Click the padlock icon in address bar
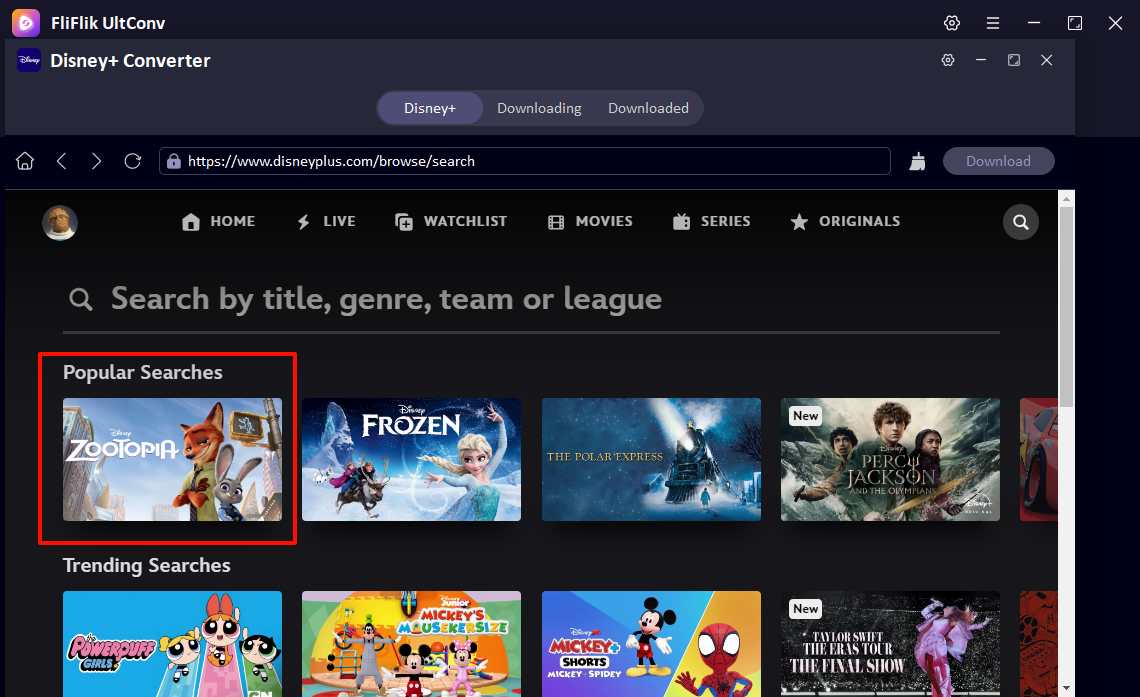Viewport: 1140px width, 697px height. click(x=172, y=161)
